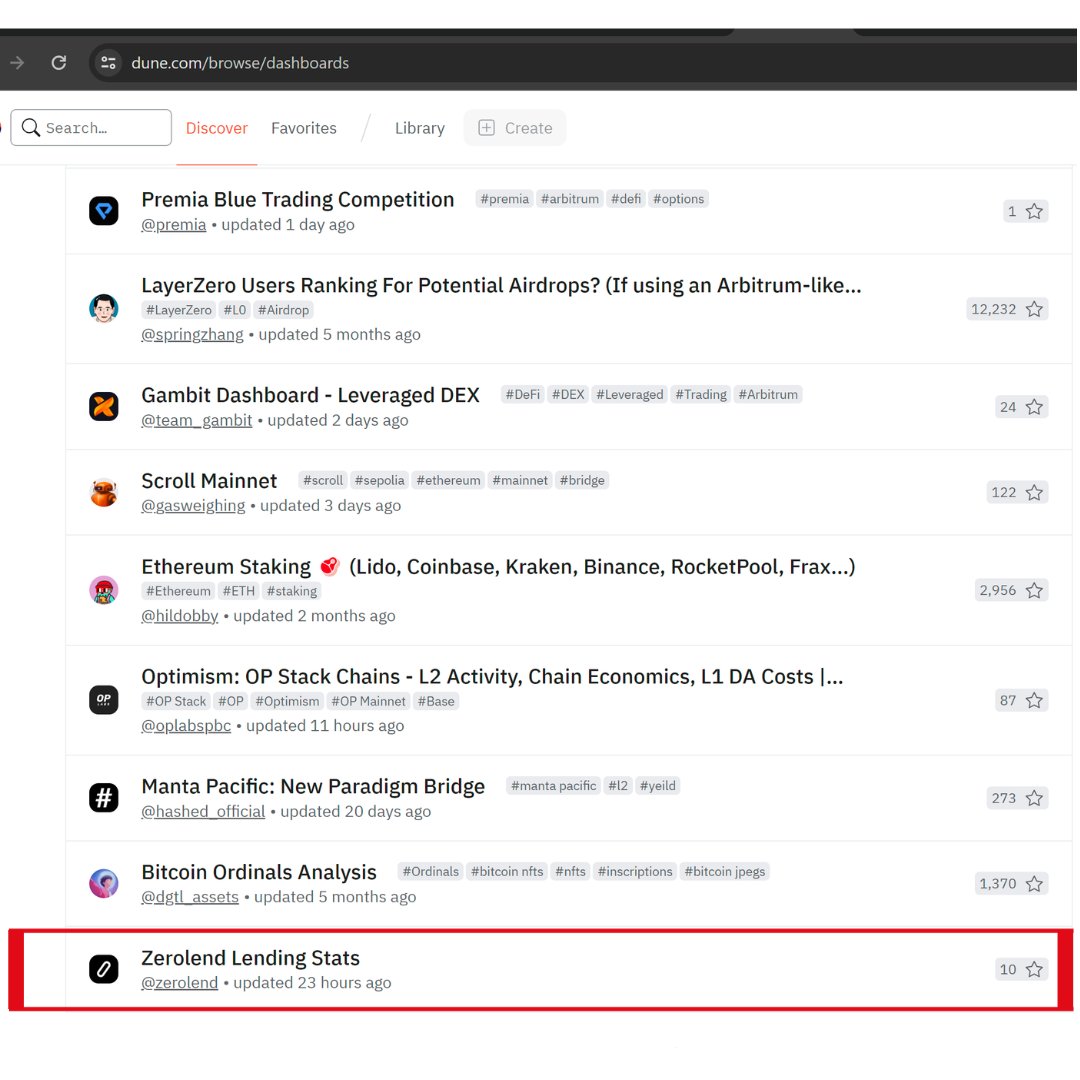The image size is (1080, 1080).
Task: Open Optimism: OP Stack Chains dashboard
Action: click(492, 676)
